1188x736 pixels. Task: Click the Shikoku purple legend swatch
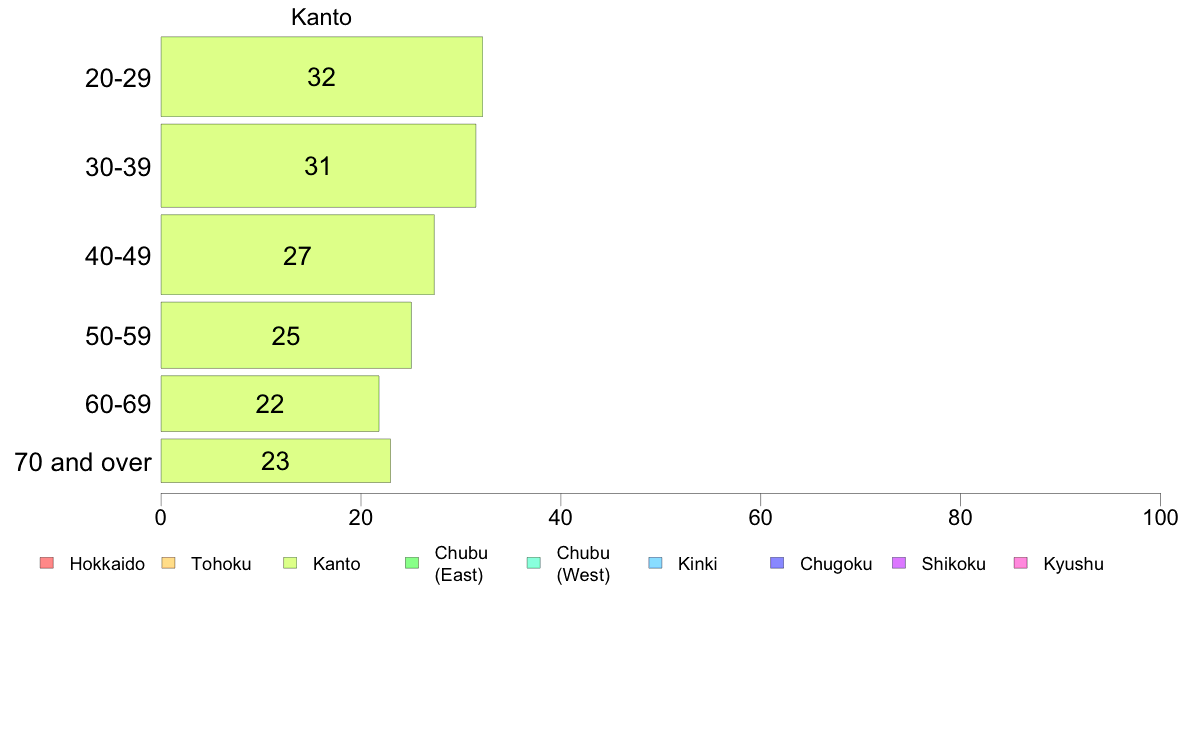coord(899,563)
